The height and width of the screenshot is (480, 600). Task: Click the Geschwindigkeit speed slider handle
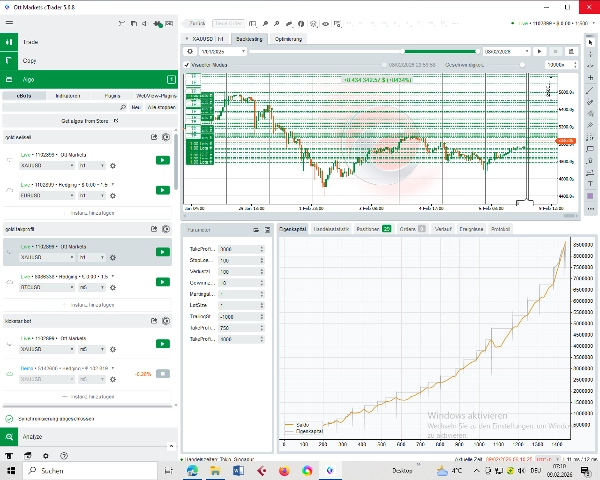(x=522, y=65)
